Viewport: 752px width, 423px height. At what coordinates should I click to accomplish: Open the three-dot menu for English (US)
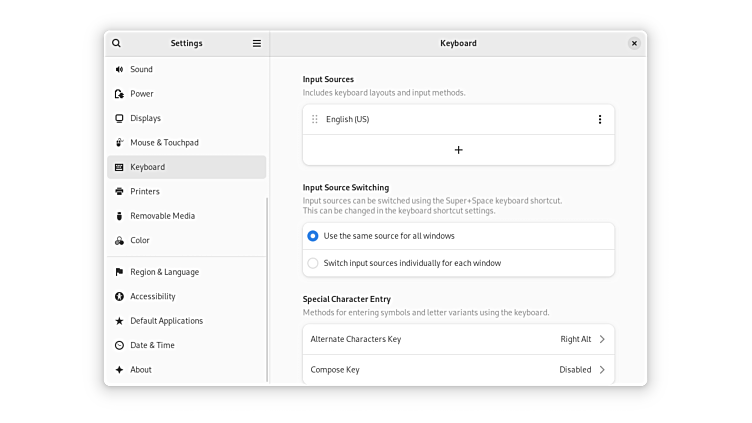(600, 119)
